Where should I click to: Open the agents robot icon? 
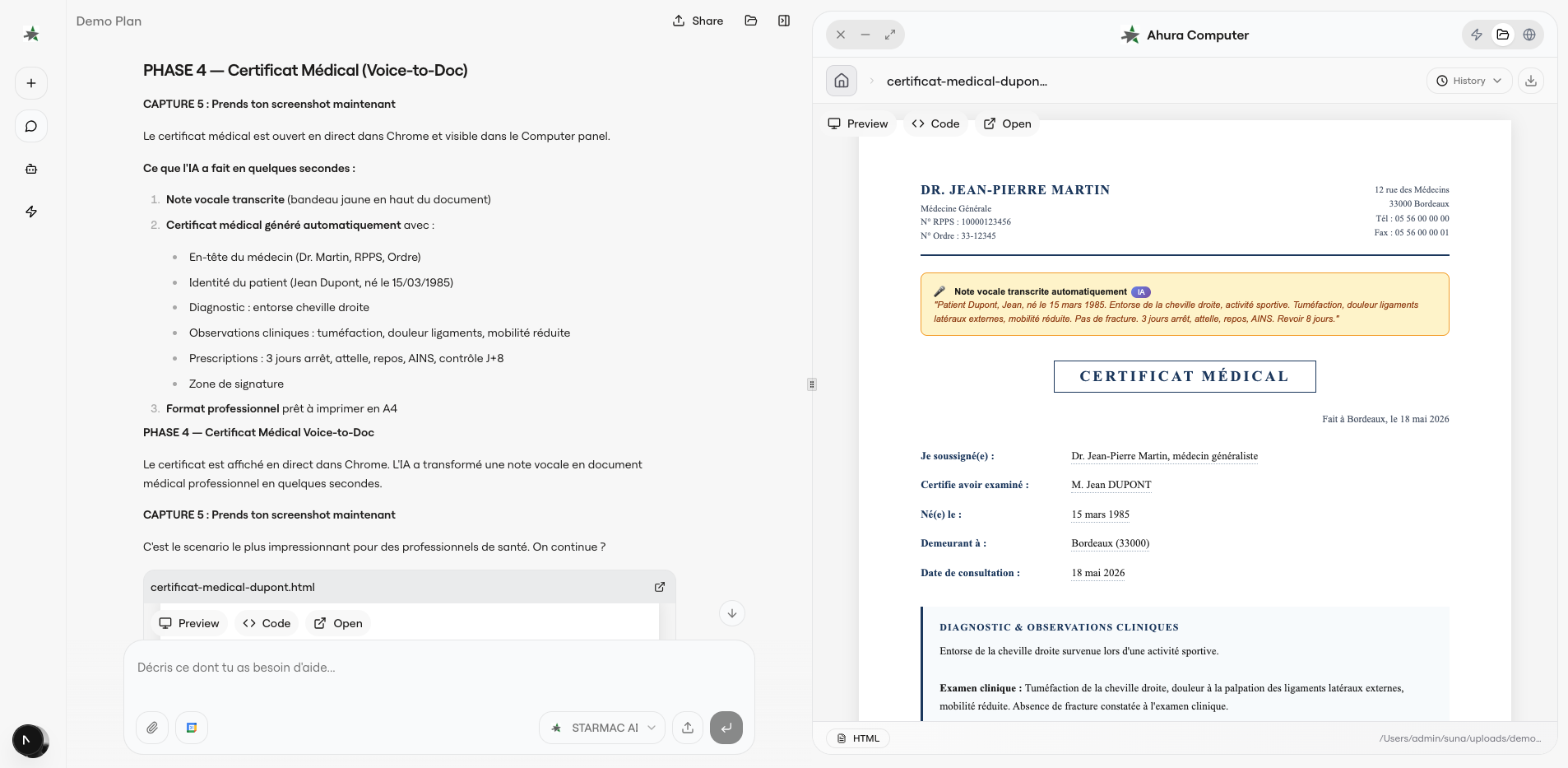[31, 169]
